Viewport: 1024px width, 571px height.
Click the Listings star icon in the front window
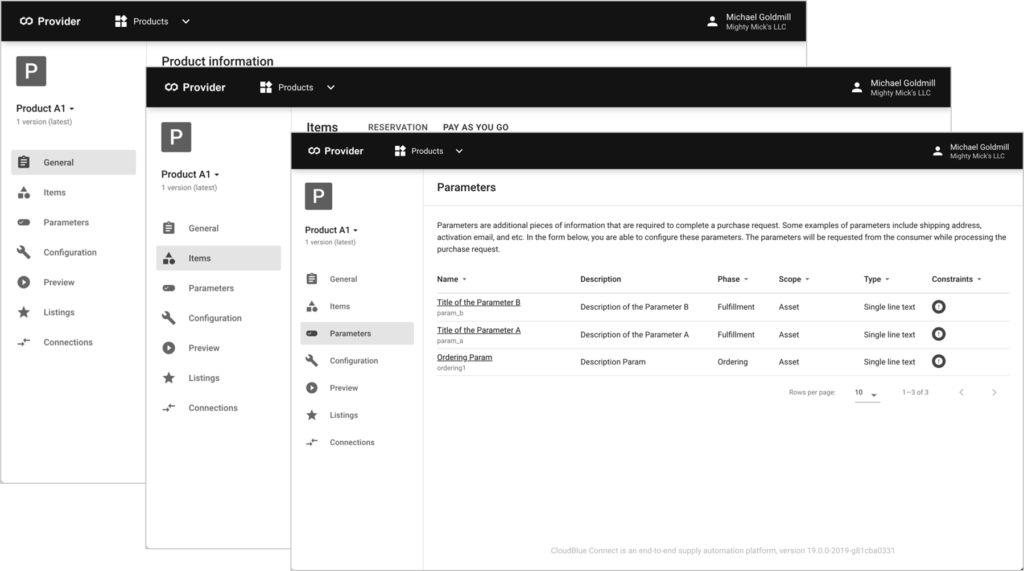click(312, 415)
